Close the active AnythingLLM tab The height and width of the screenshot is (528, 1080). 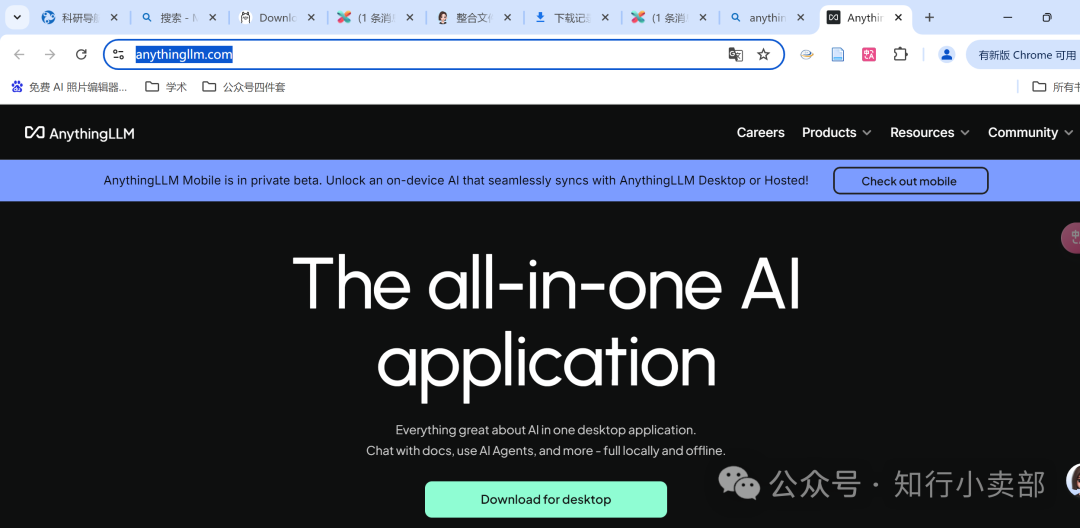coord(898,18)
